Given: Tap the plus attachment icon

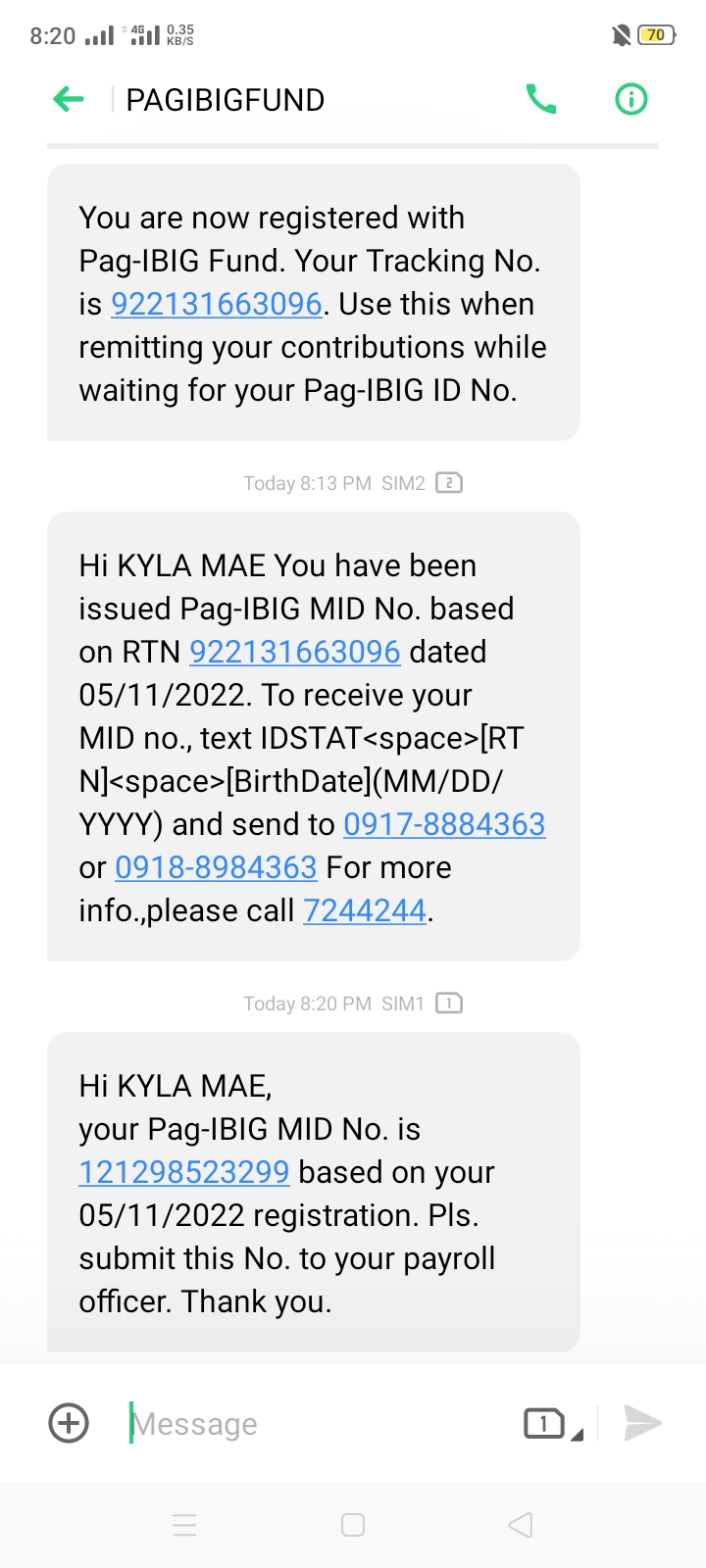Looking at the screenshot, I should click(69, 1423).
